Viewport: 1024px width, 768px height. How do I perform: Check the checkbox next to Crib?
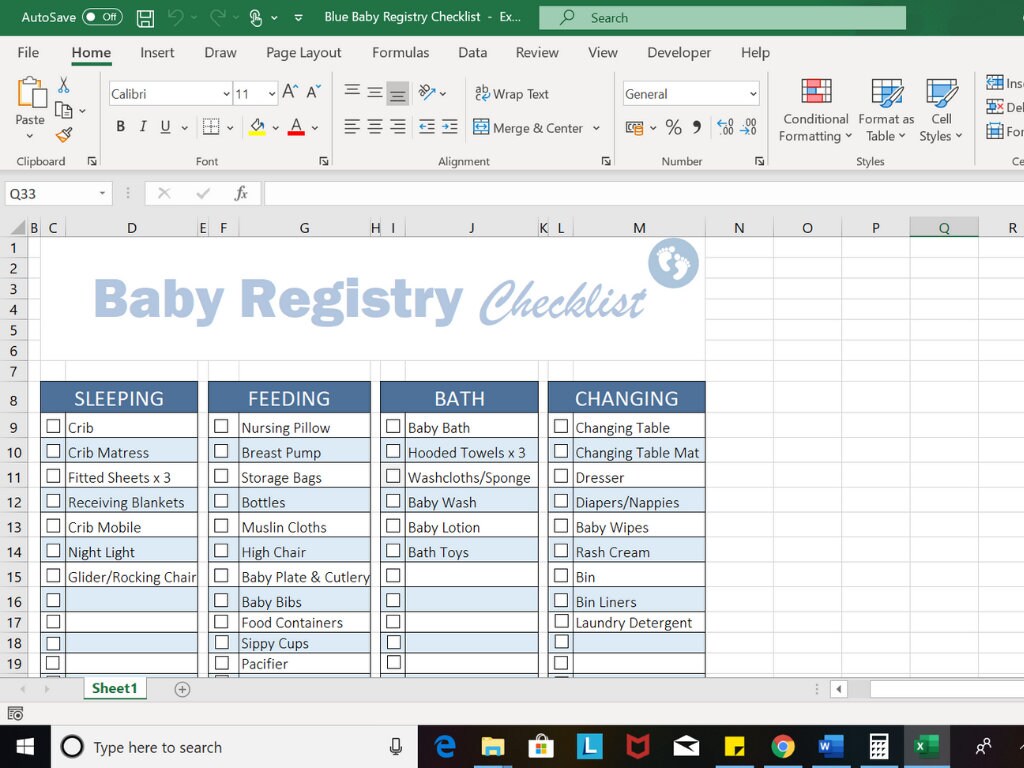(53, 427)
